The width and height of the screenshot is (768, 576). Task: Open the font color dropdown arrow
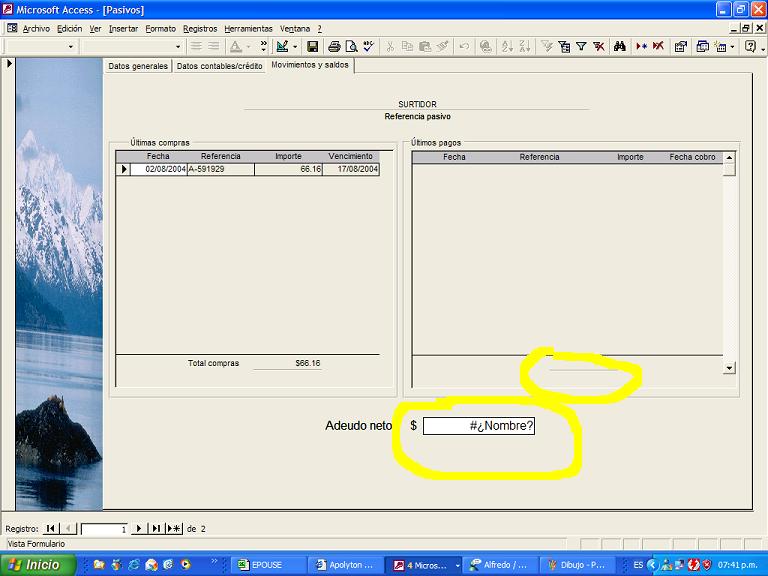pyautogui.click(x=248, y=47)
